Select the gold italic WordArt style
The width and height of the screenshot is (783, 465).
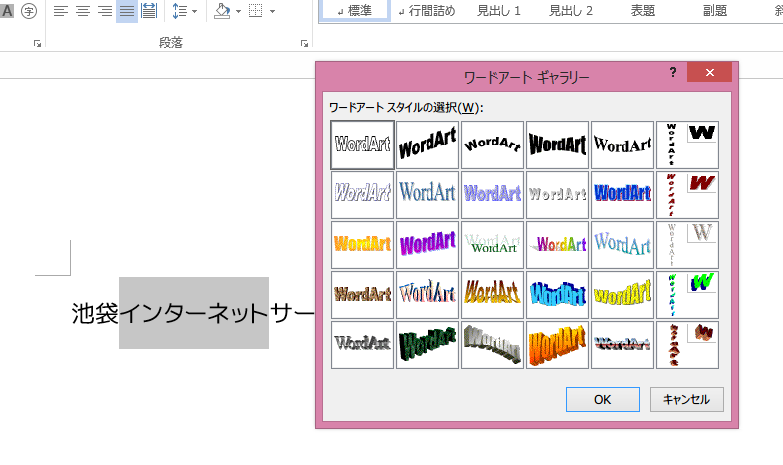point(492,295)
